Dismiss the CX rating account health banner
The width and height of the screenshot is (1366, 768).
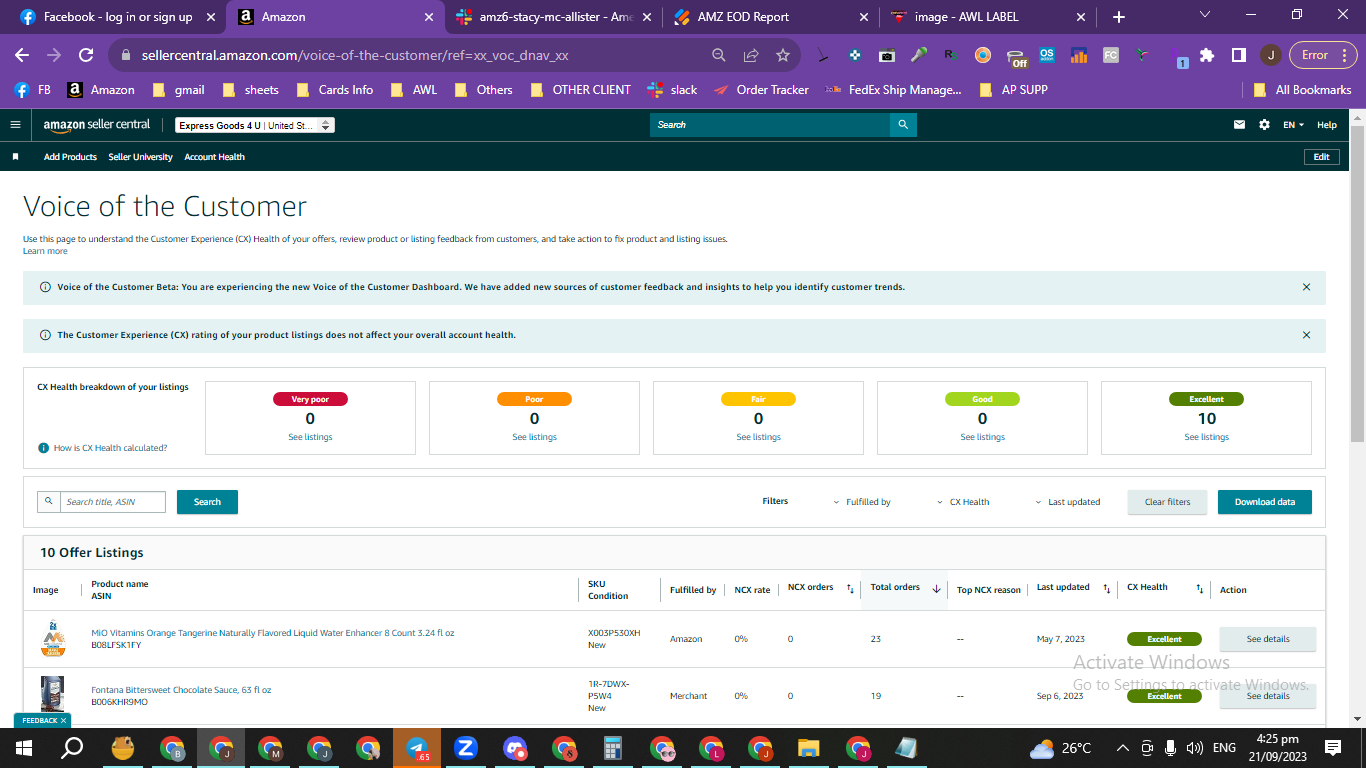(x=1306, y=335)
